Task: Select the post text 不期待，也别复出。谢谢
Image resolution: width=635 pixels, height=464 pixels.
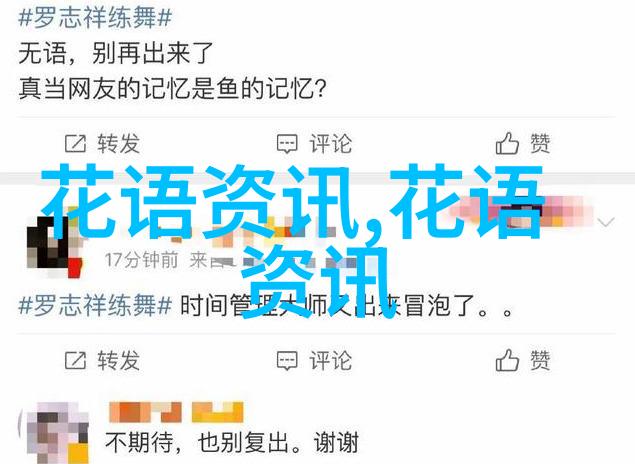Action: [x=232, y=442]
